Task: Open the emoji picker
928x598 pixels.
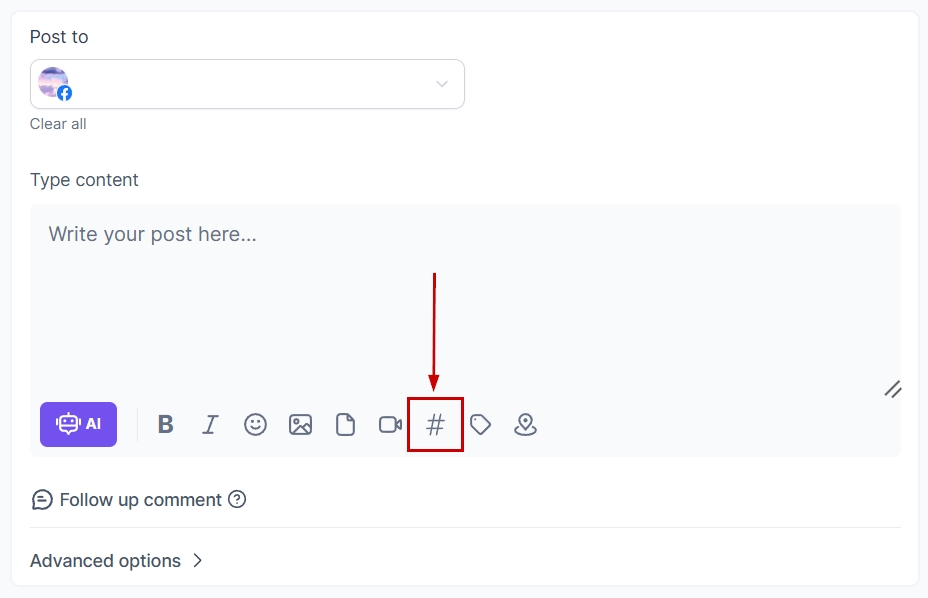Action: [256, 425]
